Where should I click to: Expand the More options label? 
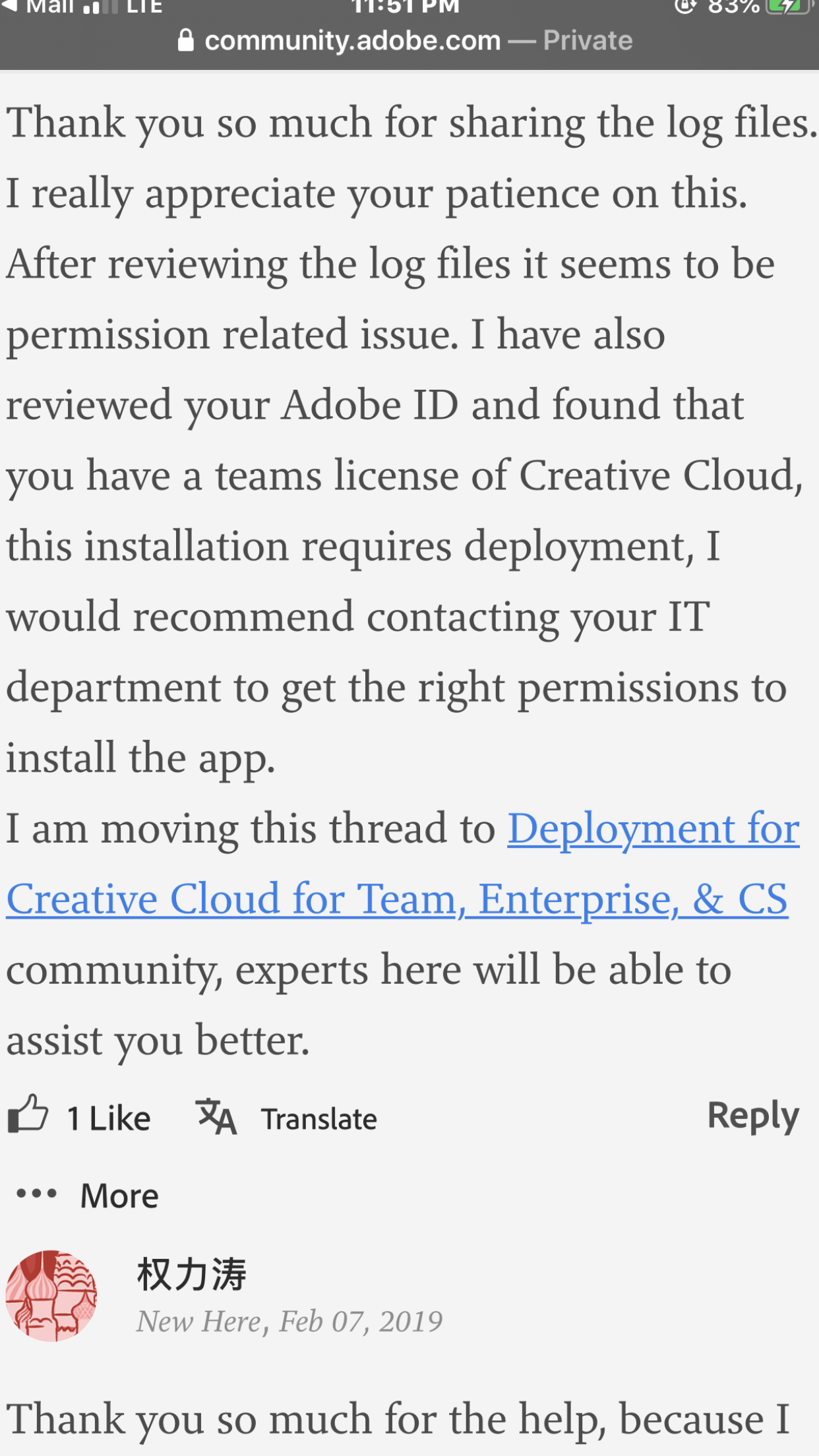(119, 1196)
